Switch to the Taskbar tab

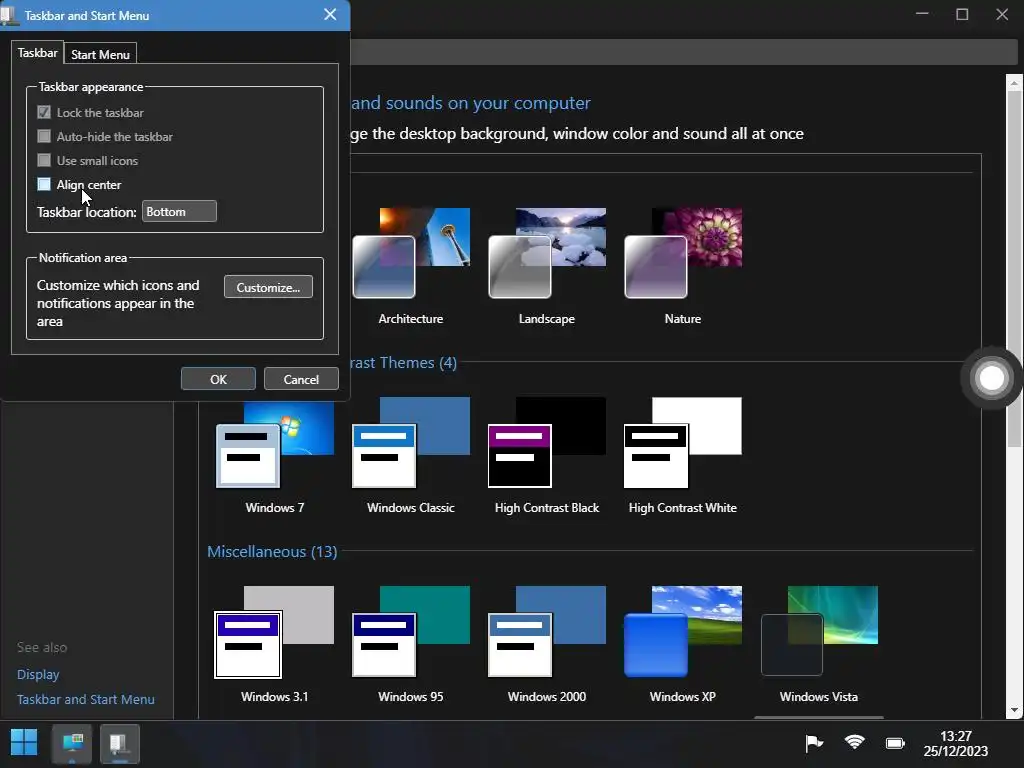click(37, 52)
